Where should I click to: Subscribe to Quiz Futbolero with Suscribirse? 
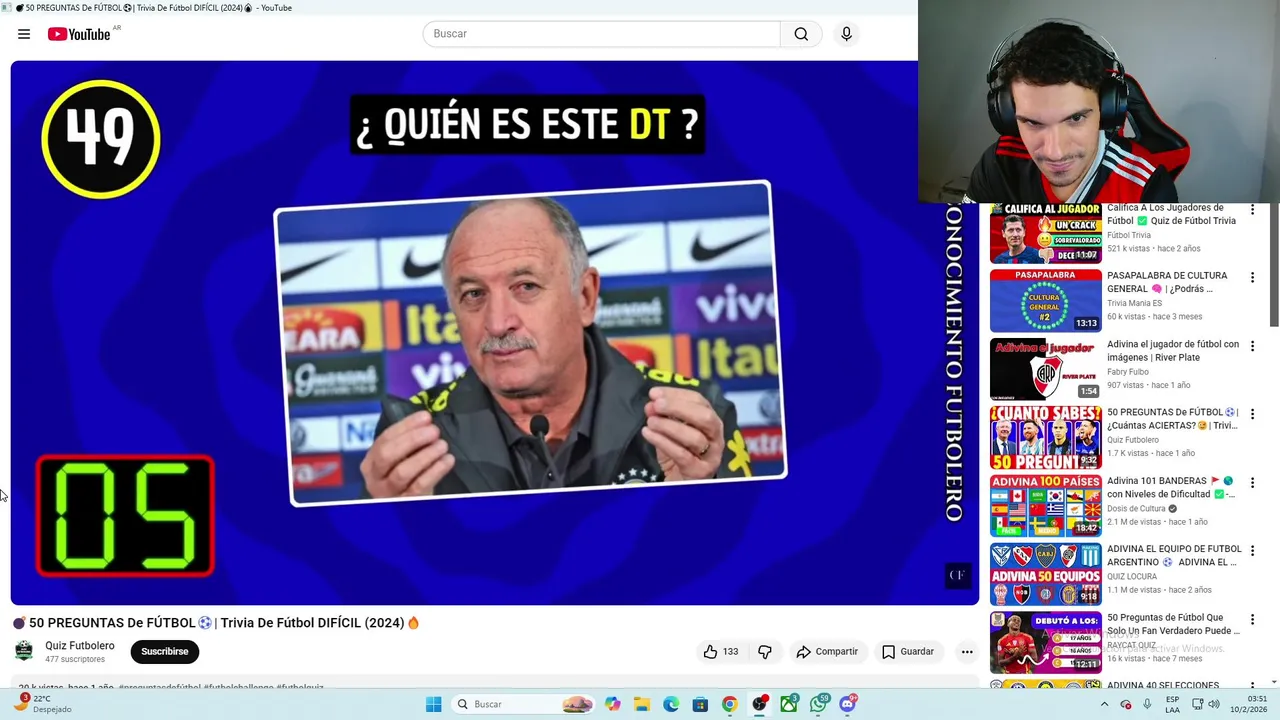[164, 652]
